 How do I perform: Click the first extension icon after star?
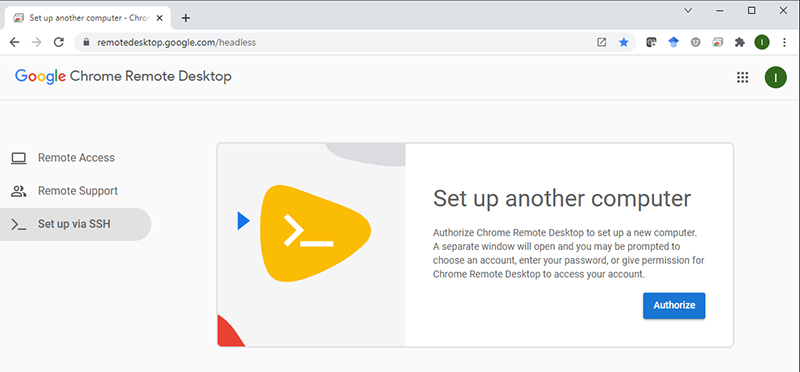tap(651, 42)
